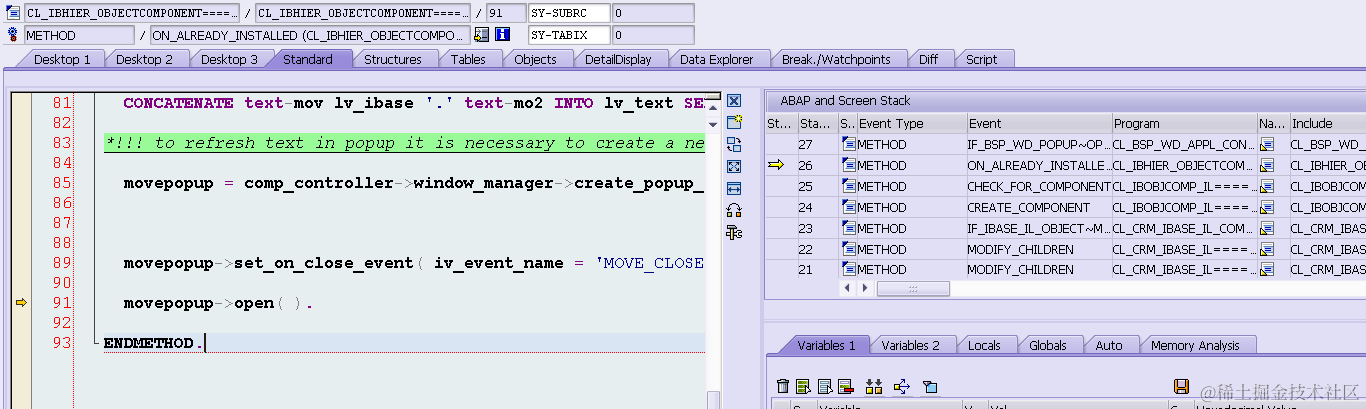Open the Script tab
Viewport: 1366px width, 409px height.
981,59
